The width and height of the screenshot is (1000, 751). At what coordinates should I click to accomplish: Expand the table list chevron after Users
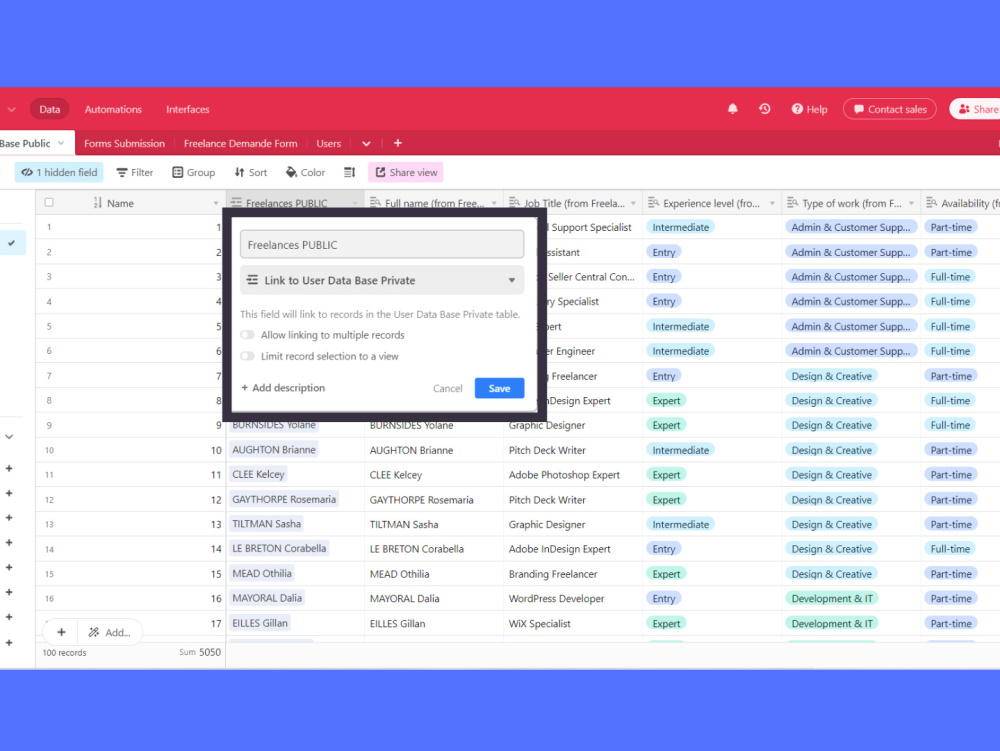click(x=366, y=143)
